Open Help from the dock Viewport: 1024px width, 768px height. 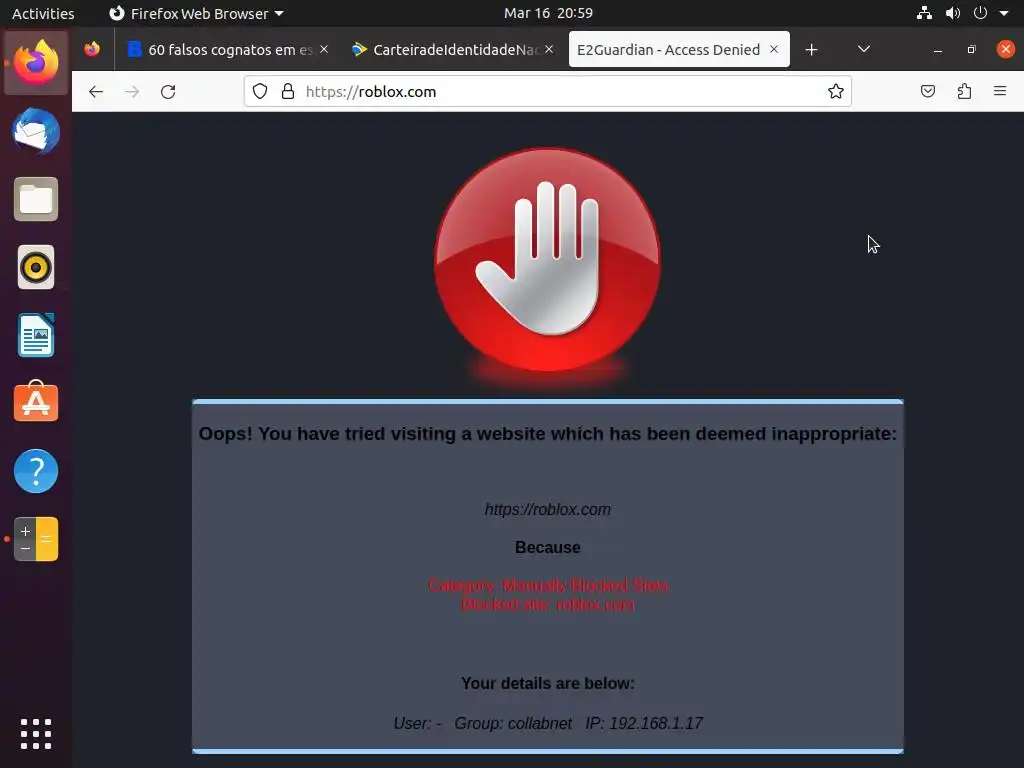[36, 471]
